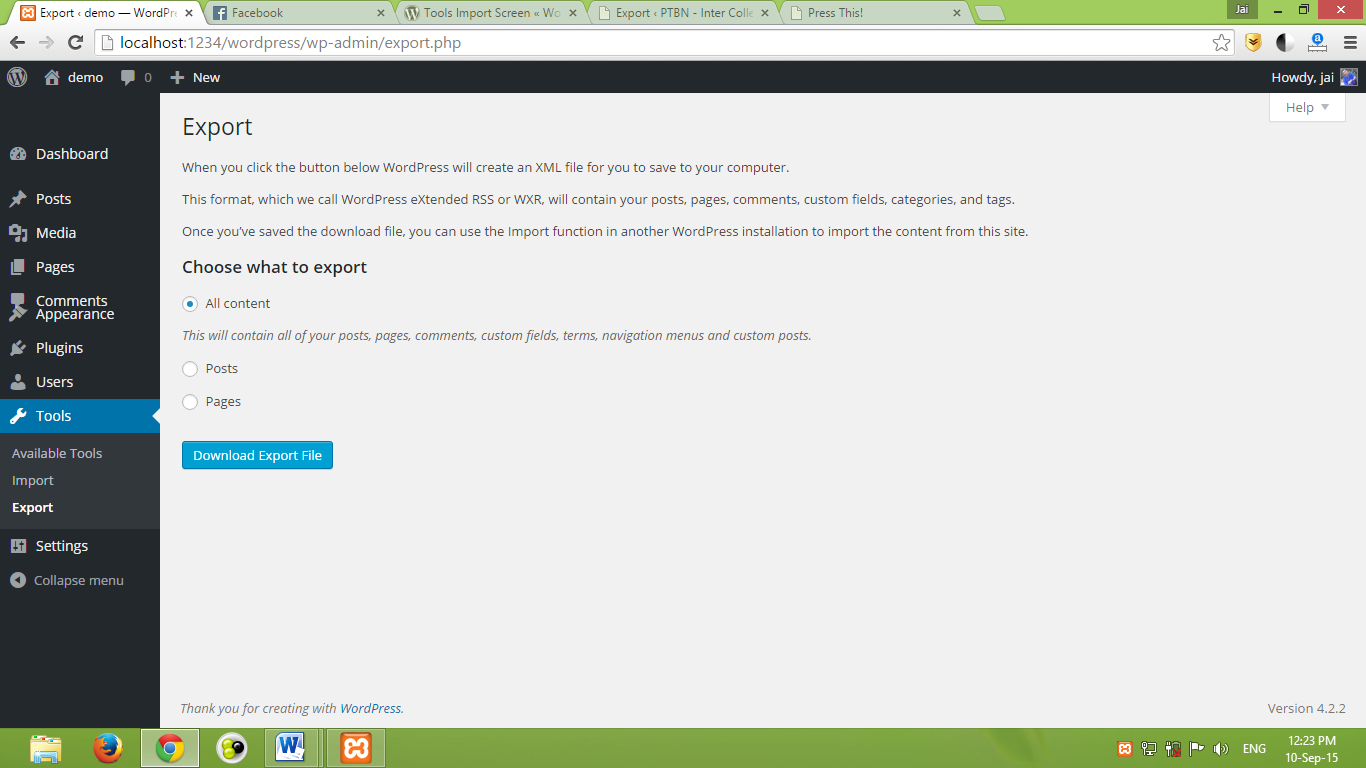The width and height of the screenshot is (1366, 768).
Task: Reload the page with refresh icon
Action: [75, 42]
